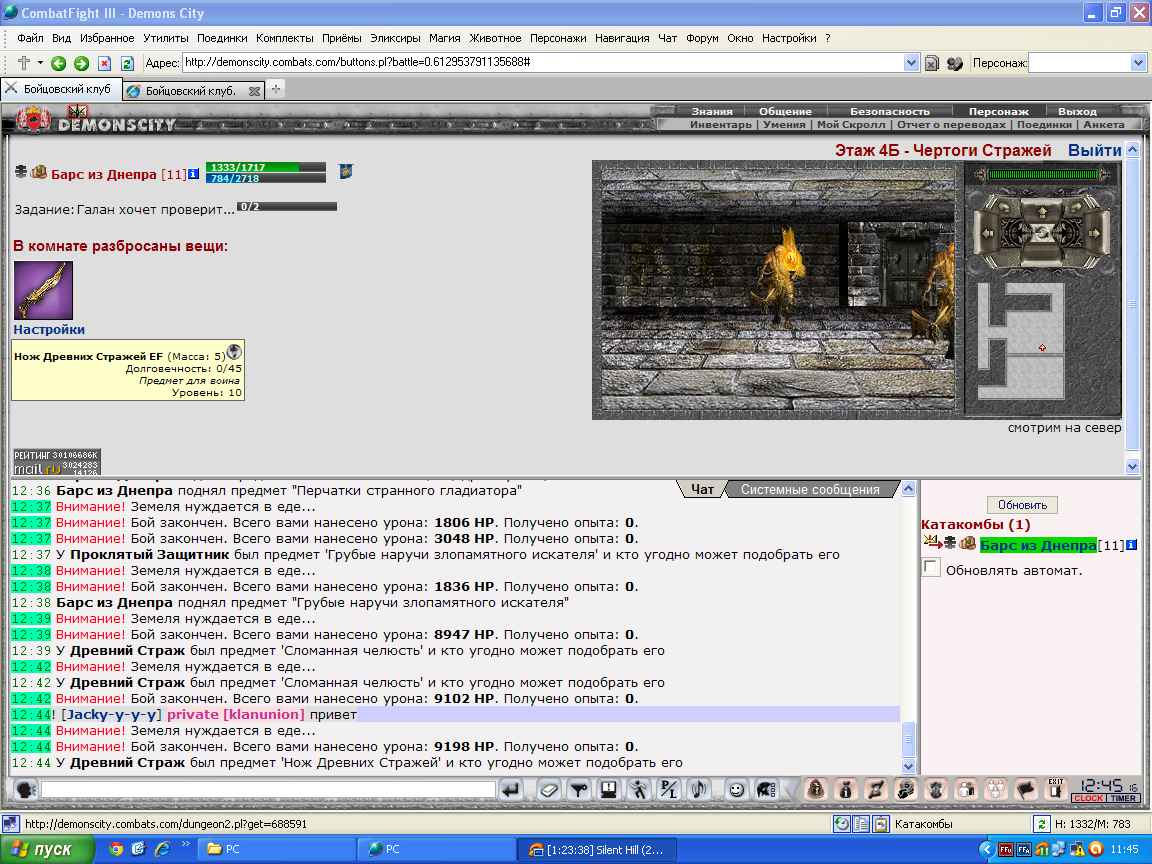Click the green Back arrow in the toolbar

pos(58,63)
